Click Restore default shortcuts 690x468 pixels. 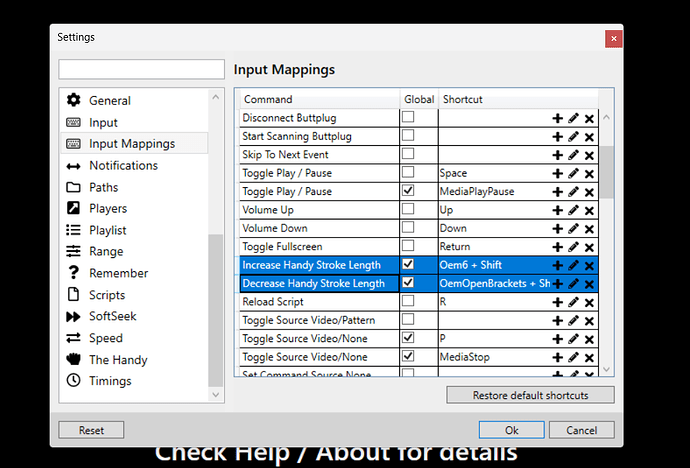coord(530,395)
